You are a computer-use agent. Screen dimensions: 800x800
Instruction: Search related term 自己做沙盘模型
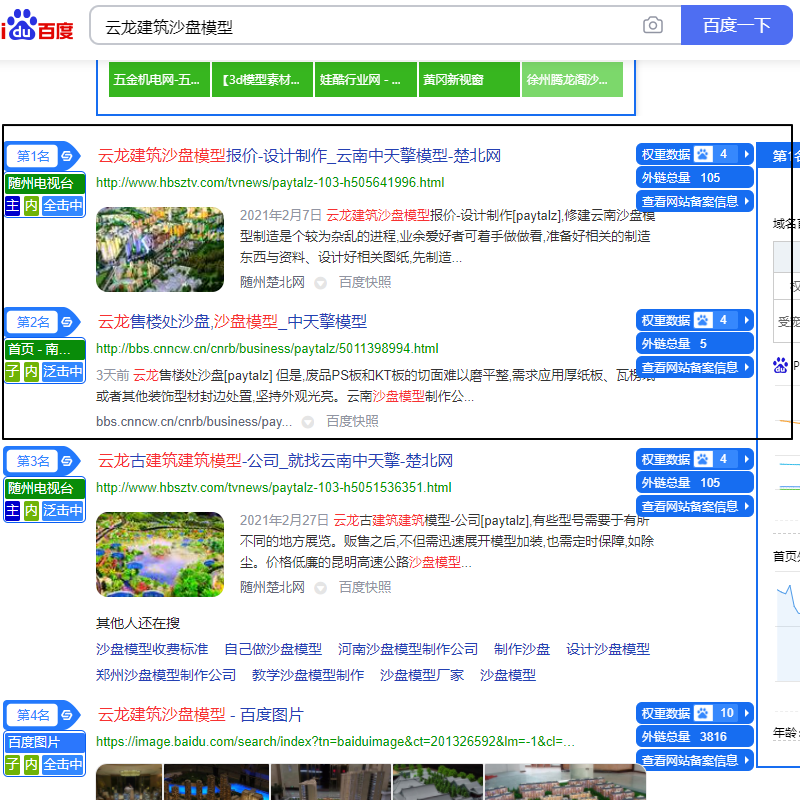(x=273, y=649)
